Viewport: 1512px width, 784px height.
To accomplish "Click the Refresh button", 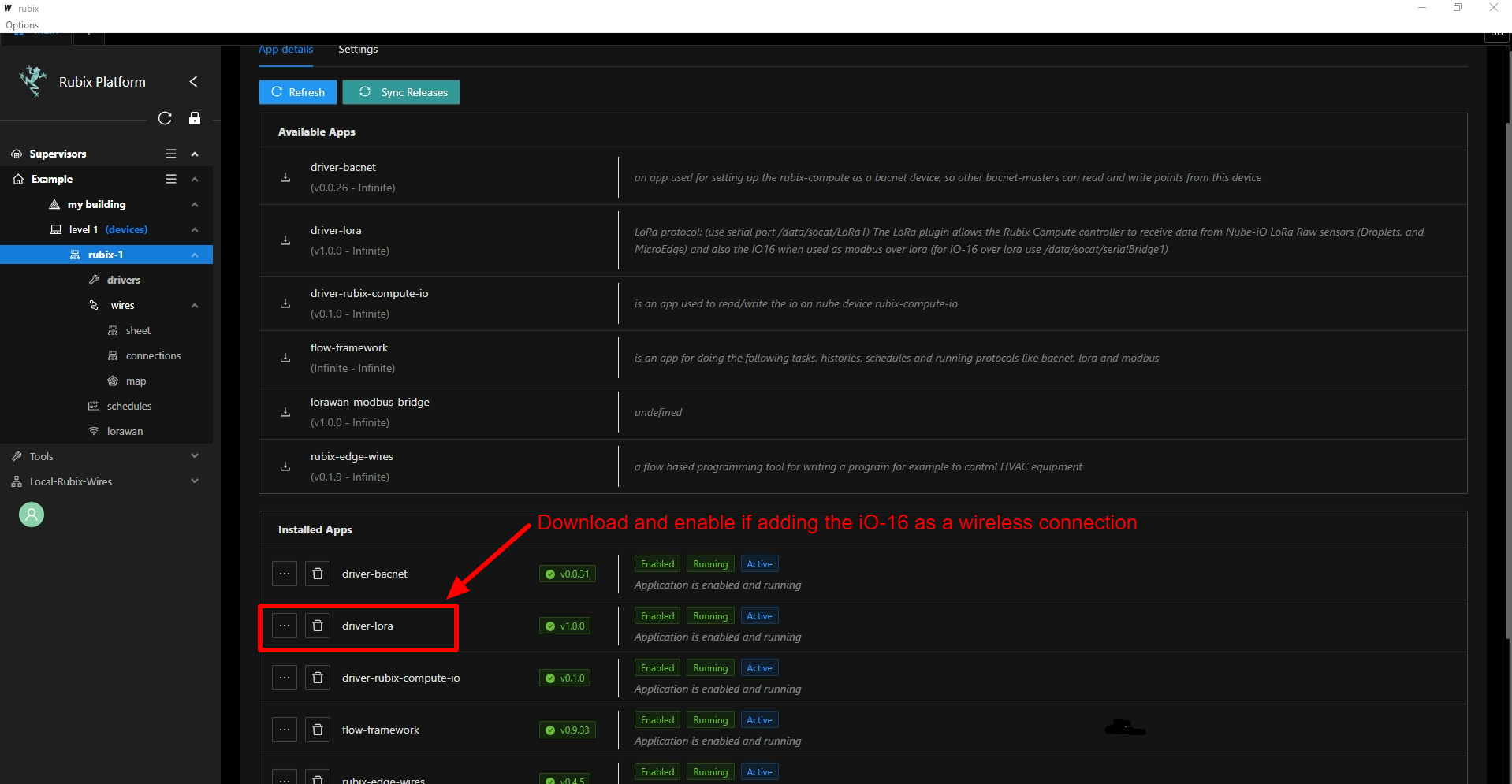I will tap(298, 92).
